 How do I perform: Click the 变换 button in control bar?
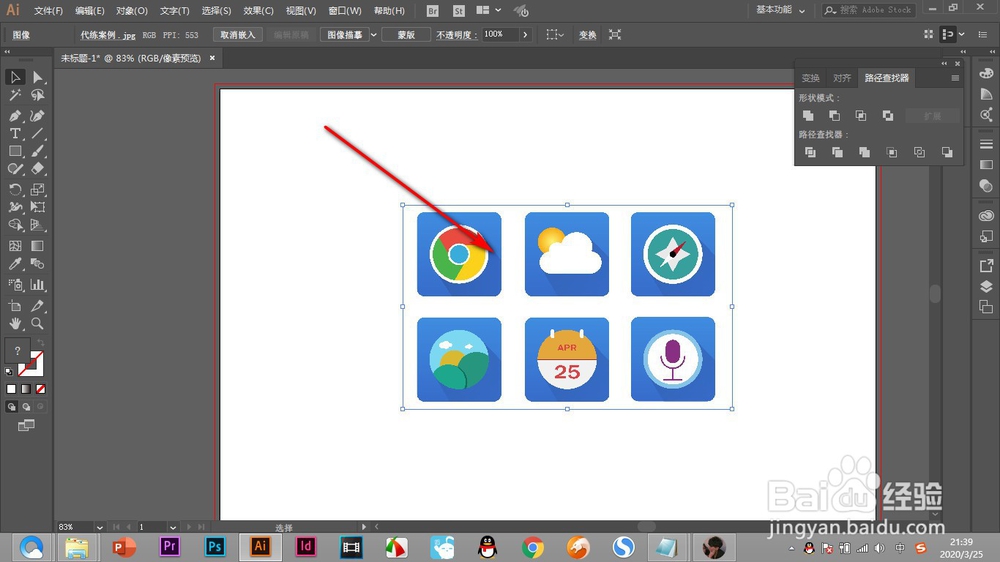click(587, 35)
